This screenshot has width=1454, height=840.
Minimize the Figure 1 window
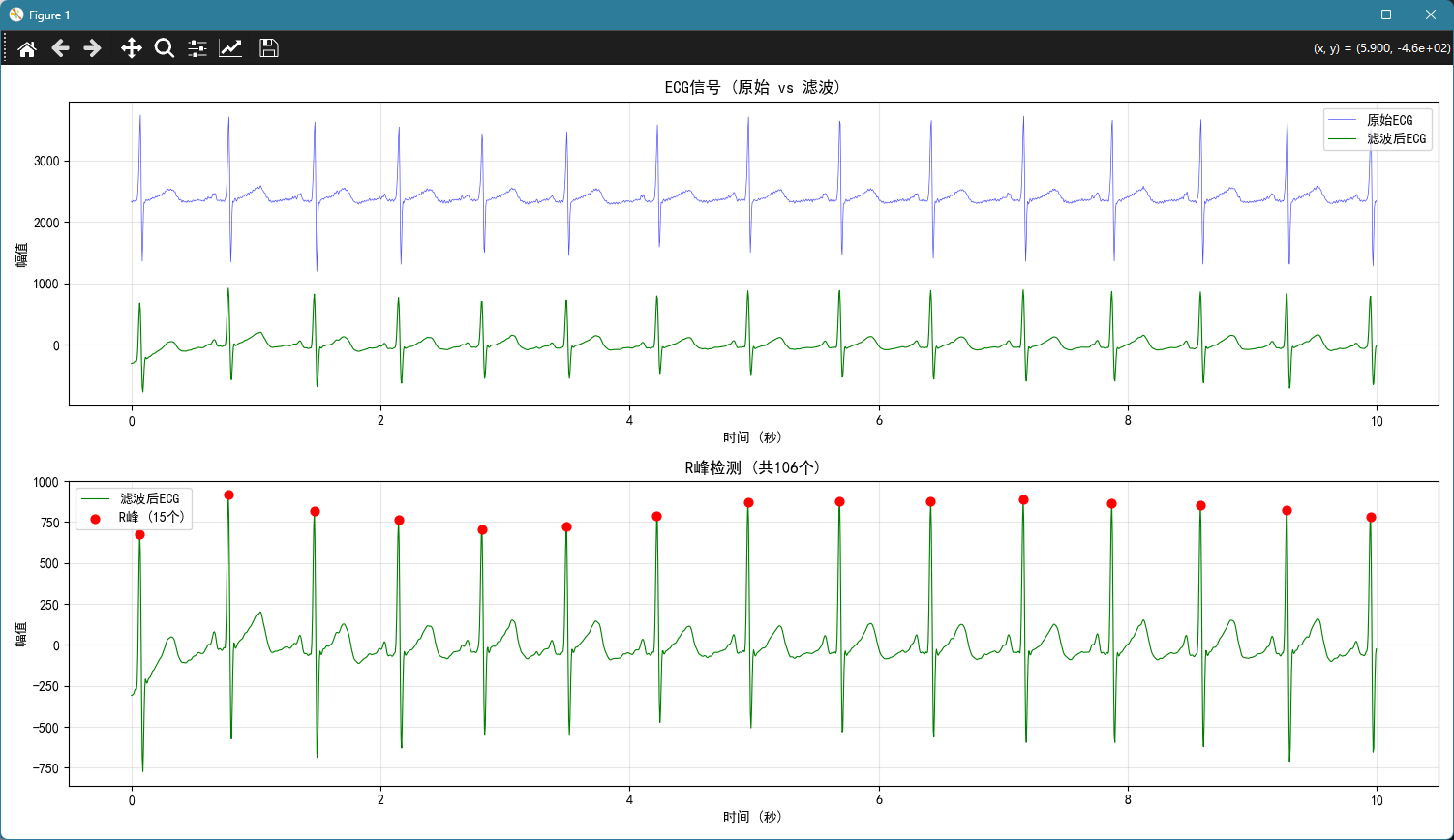pos(1342,15)
